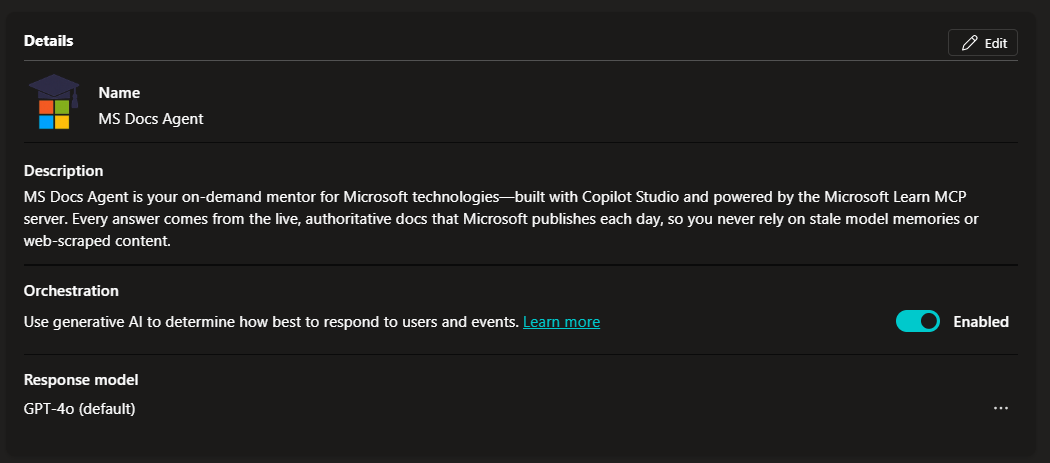Open the Response model three-dots menu
1050x463 pixels.
click(x=1000, y=408)
